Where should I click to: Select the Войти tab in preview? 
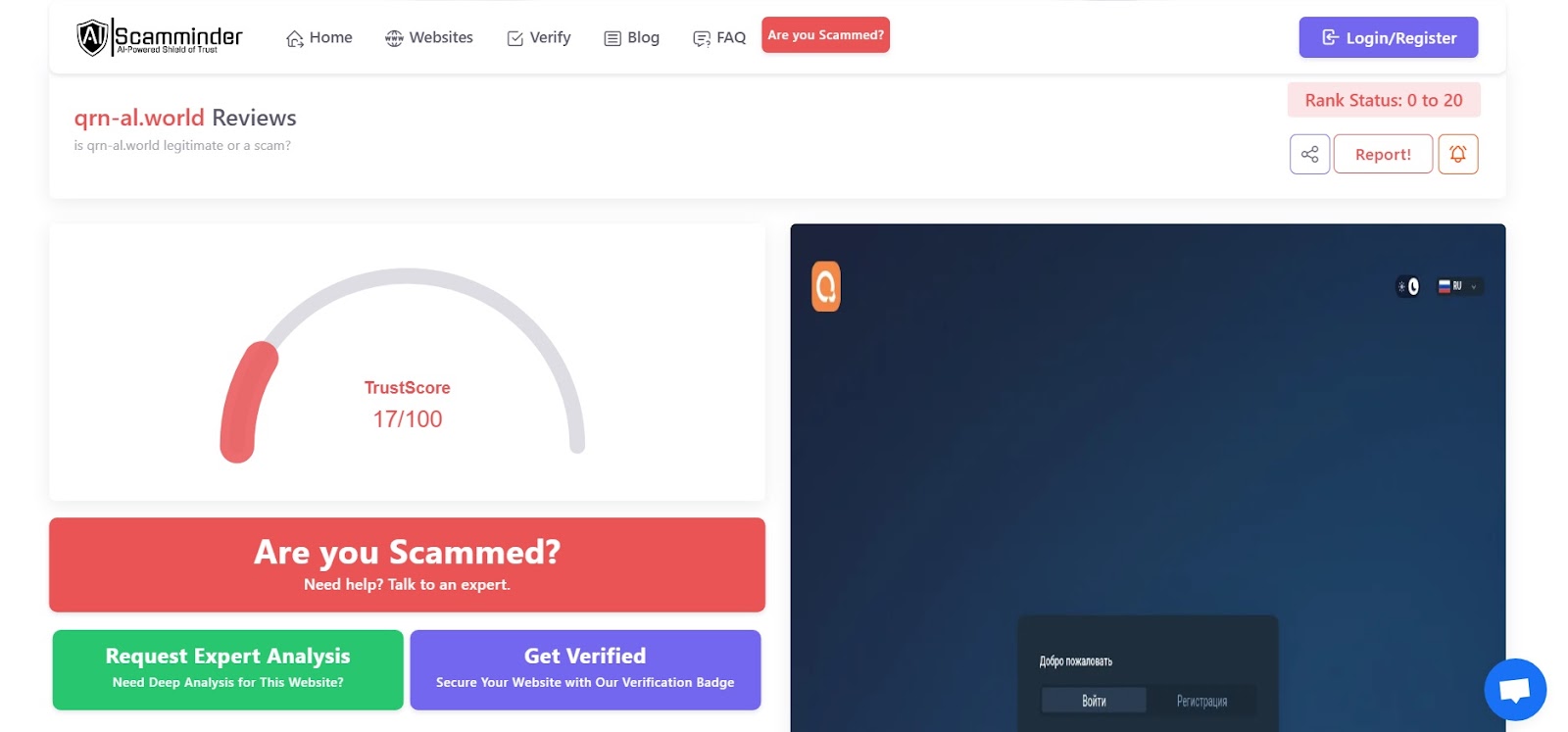(x=1094, y=701)
